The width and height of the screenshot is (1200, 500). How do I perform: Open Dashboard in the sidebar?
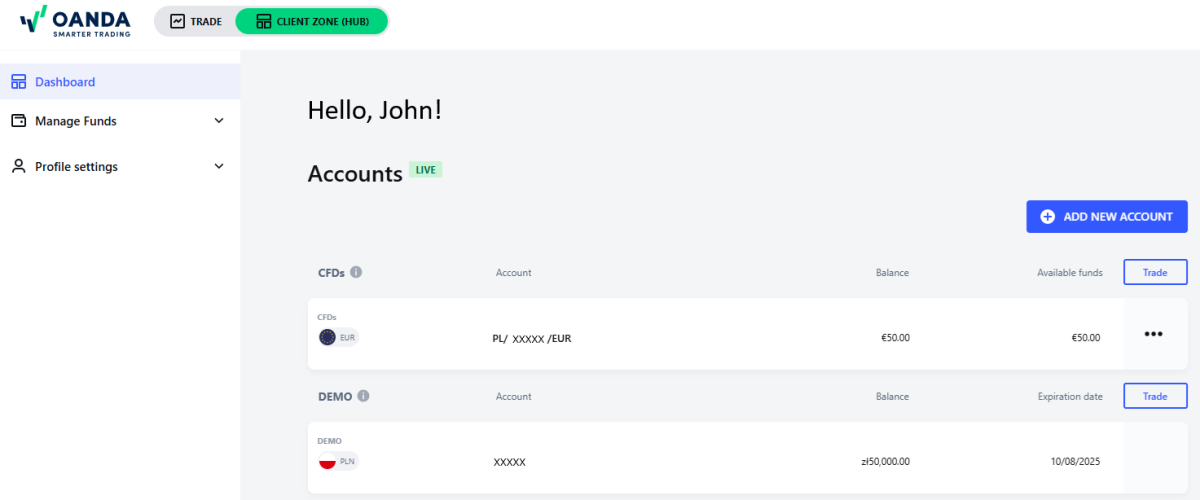coord(65,82)
